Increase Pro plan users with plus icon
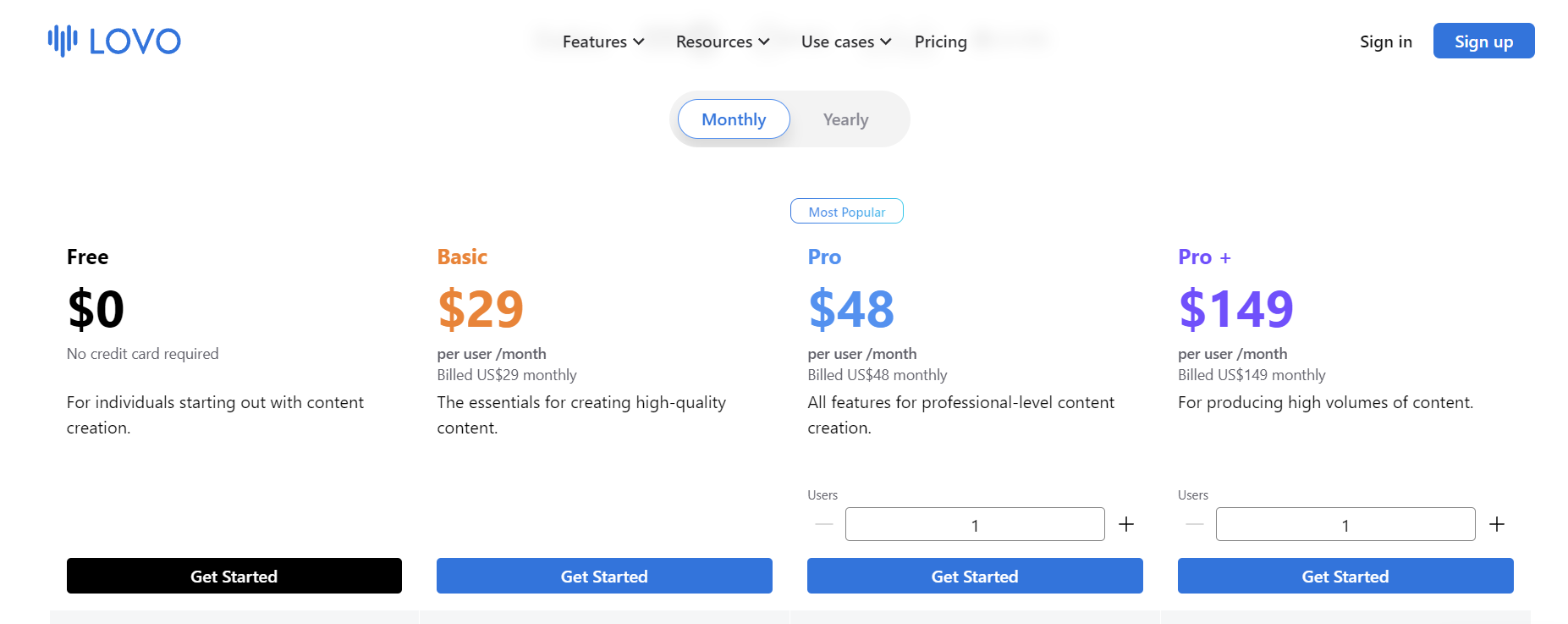 tap(1126, 524)
